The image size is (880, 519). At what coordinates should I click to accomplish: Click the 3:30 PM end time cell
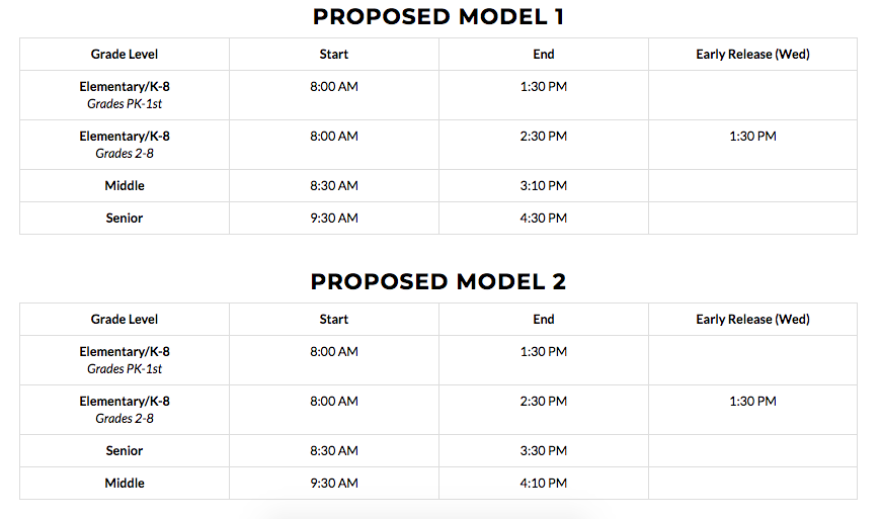click(543, 451)
